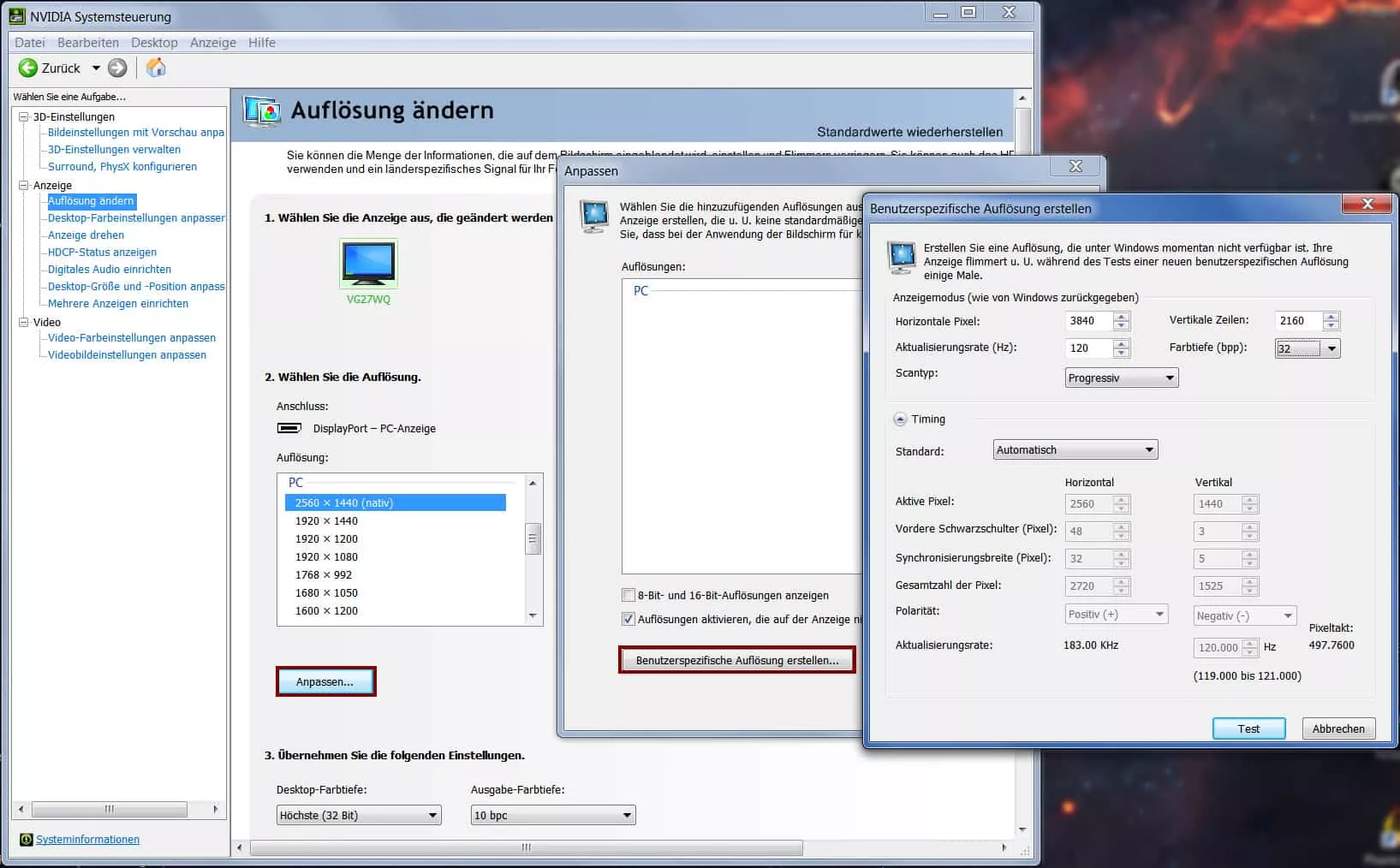Screen dimensions: 1400x868
Task: Click the Anpassen... button
Action: (x=325, y=682)
